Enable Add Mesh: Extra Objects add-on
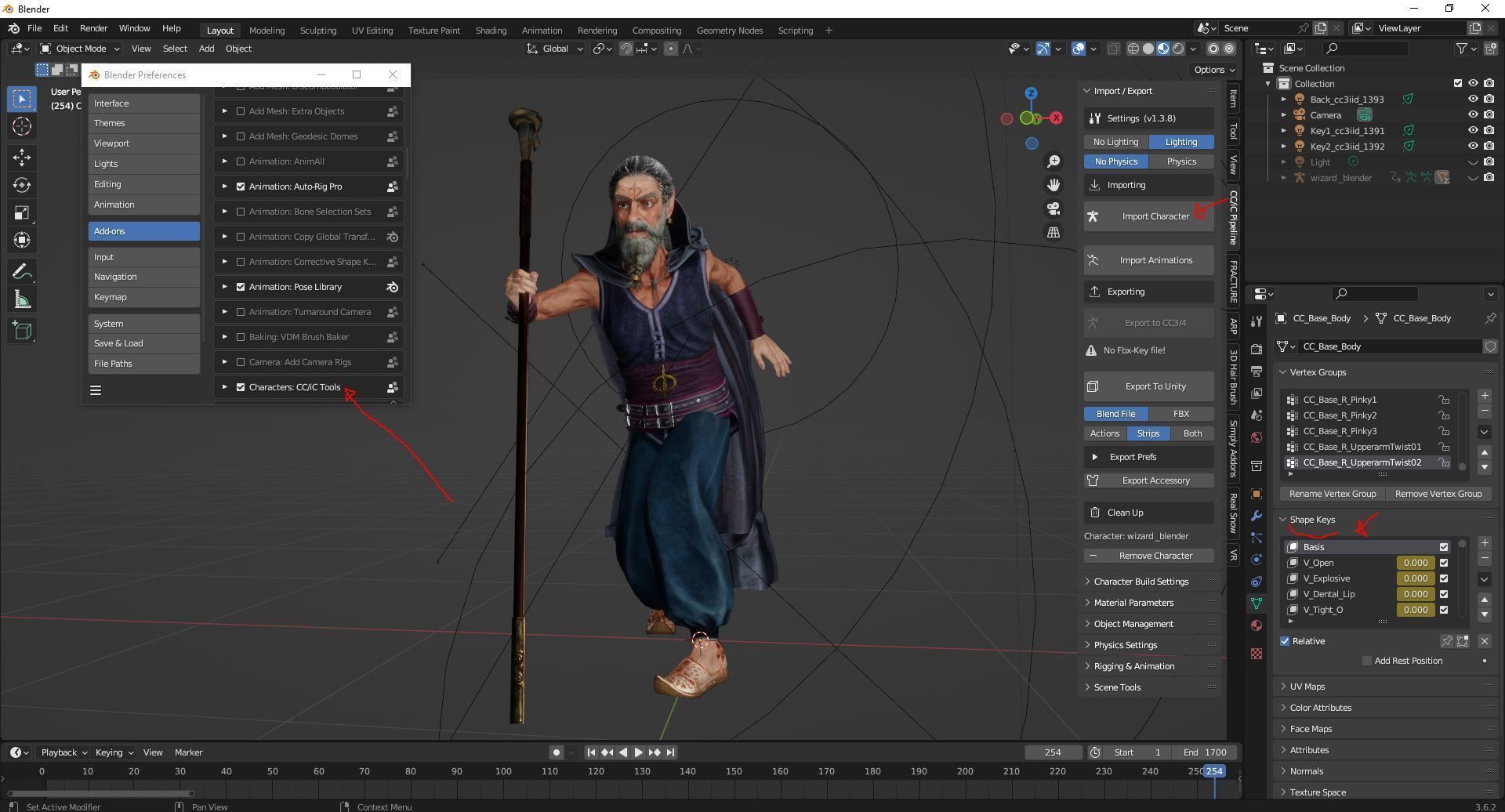The height and width of the screenshot is (812, 1505). 241,111
